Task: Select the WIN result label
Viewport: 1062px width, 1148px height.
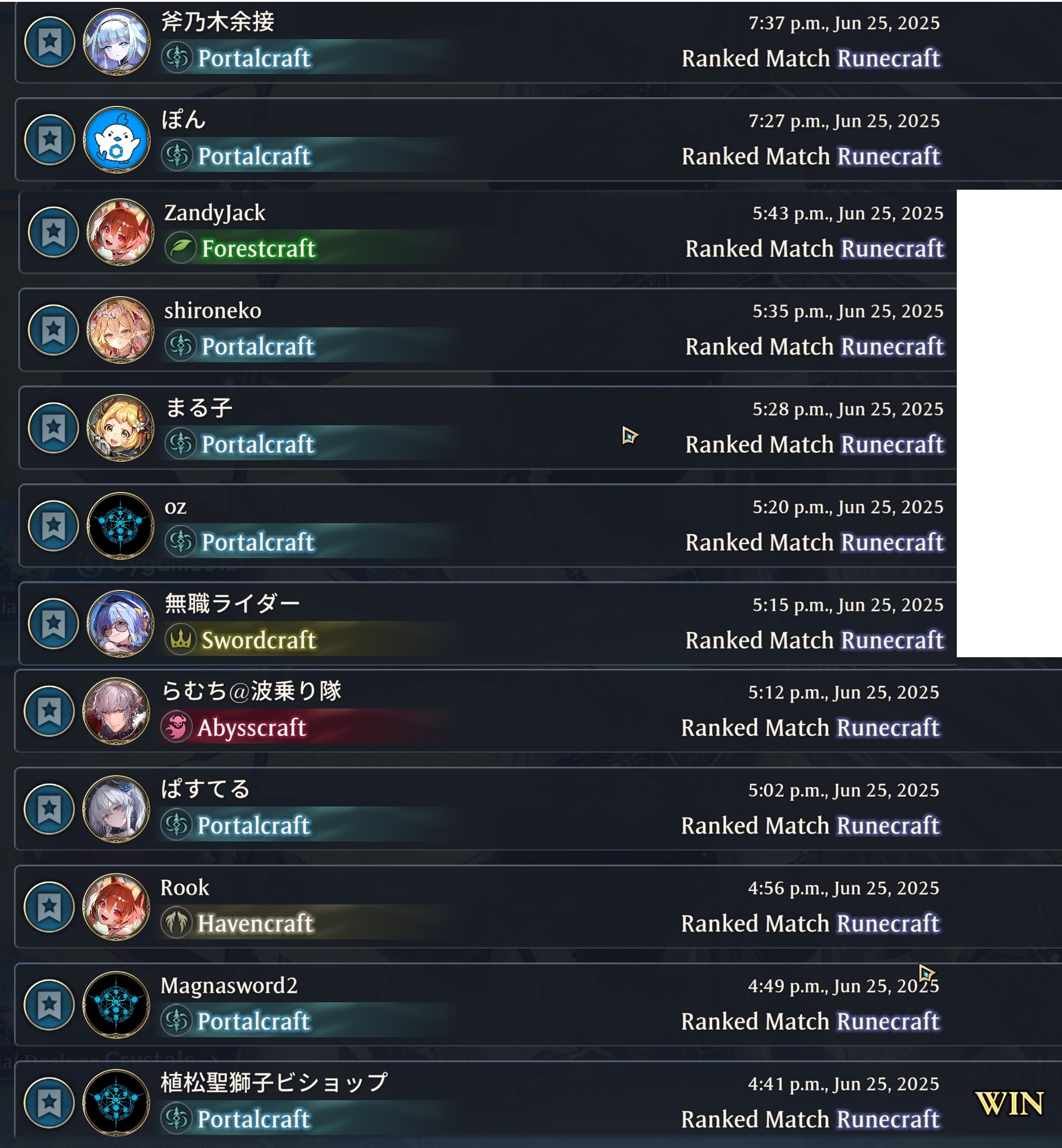Action: [1009, 1104]
